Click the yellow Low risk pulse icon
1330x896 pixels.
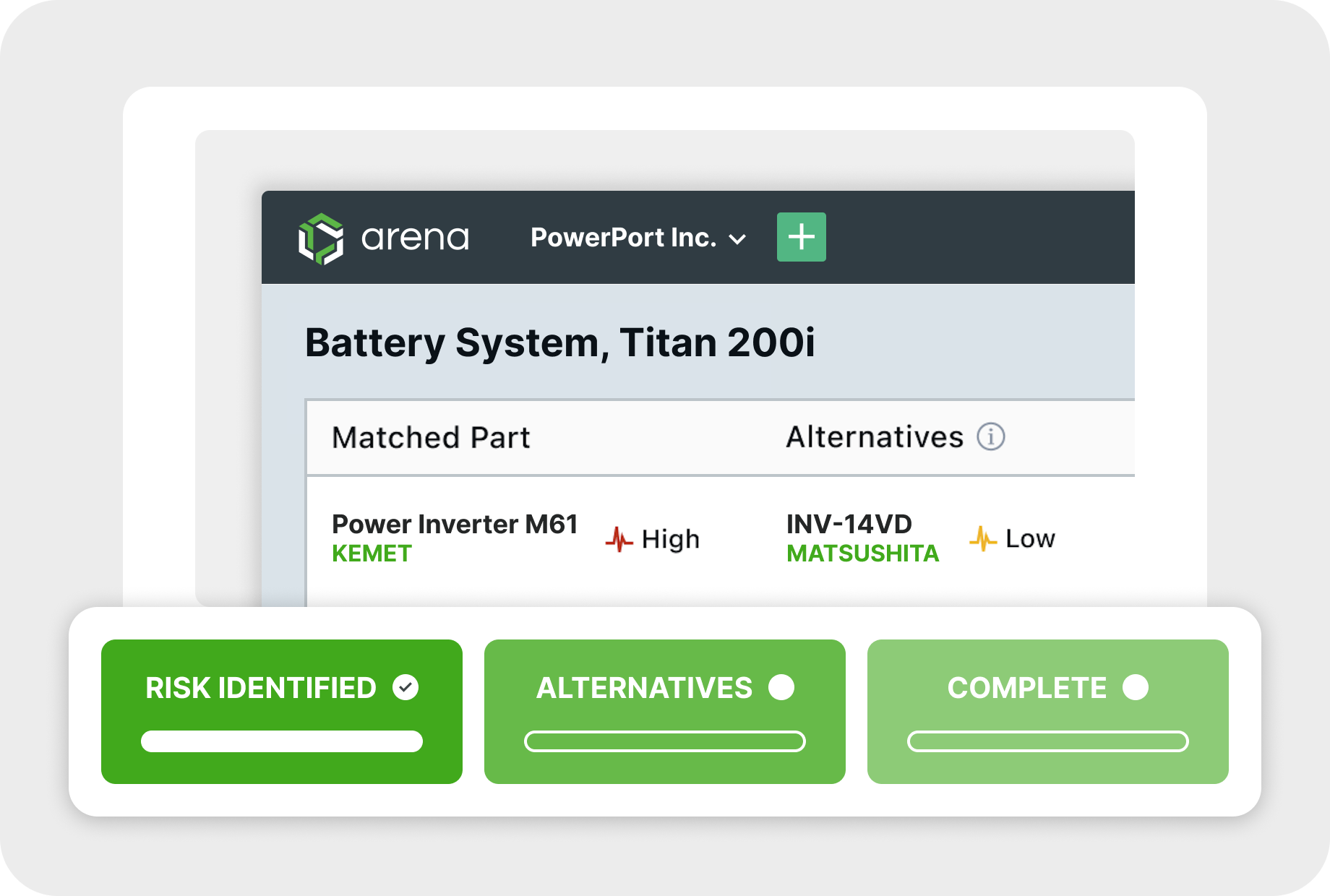pyautogui.click(x=982, y=537)
